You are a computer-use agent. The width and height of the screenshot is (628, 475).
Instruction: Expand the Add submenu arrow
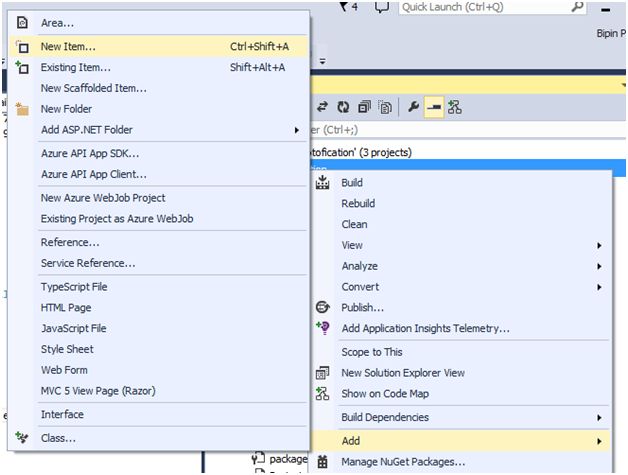pyautogui.click(x=599, y=441)
